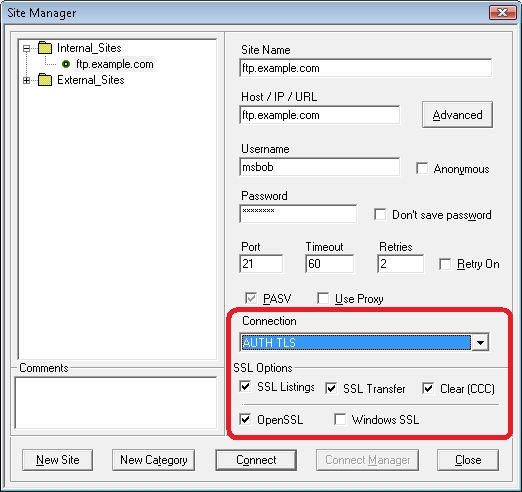Check Don't save password option
The image size is (522, 492).
pyautogui.click(x=380, y=214)
